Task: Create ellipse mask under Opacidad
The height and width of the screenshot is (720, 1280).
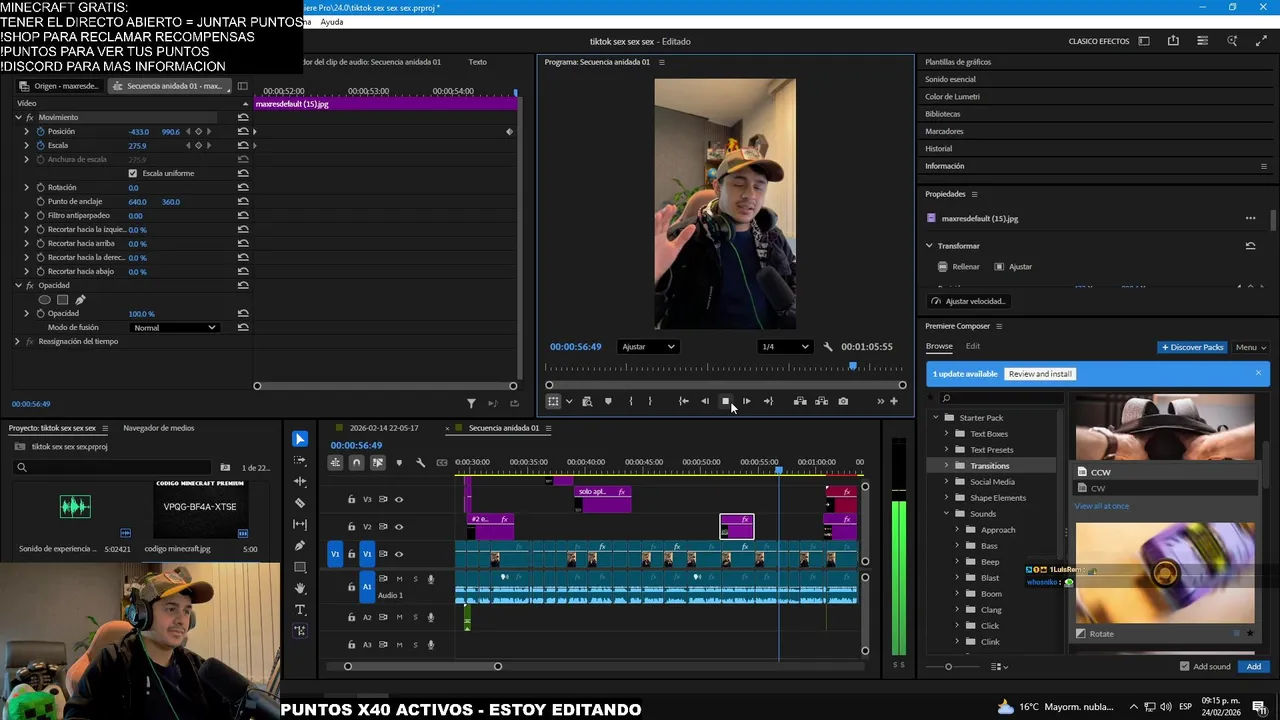Action: pos(44,299)
